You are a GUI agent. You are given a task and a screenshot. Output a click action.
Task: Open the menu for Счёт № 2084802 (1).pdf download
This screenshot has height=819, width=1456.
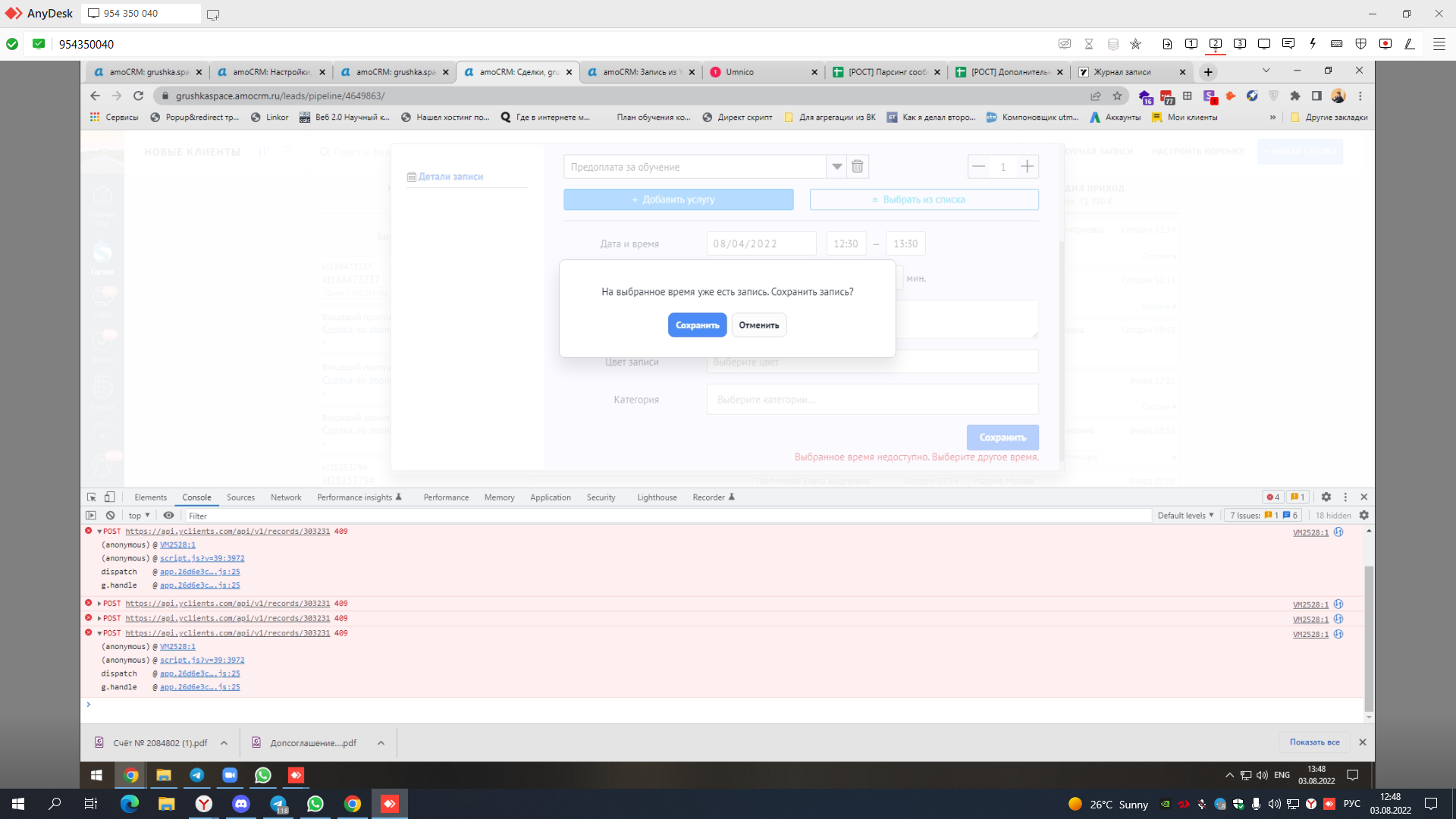[224, 743]
